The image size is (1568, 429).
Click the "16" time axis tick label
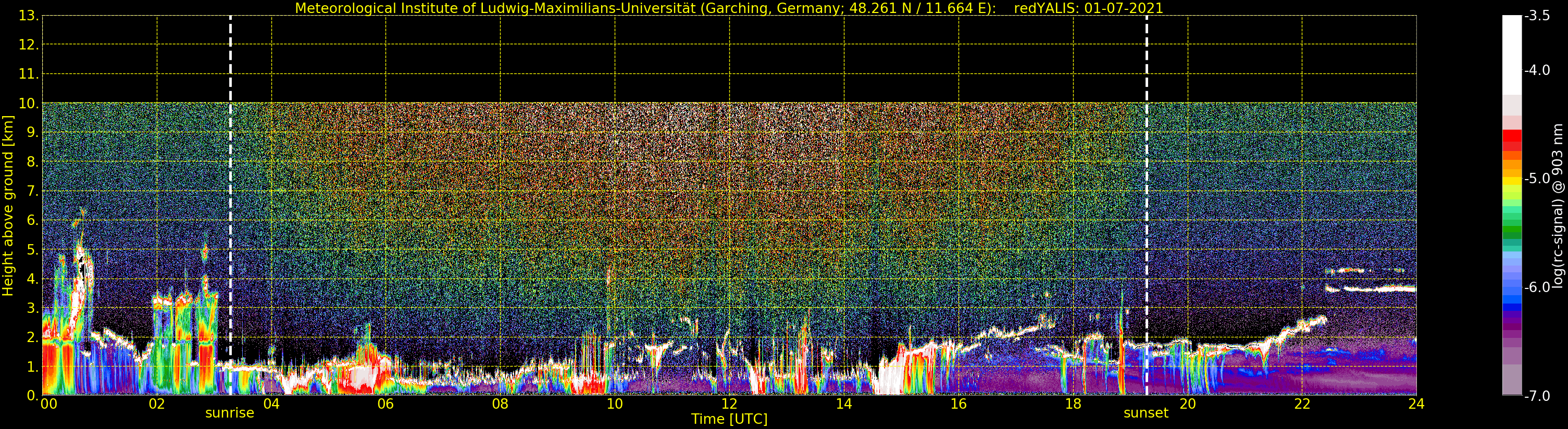pos(959,404)
